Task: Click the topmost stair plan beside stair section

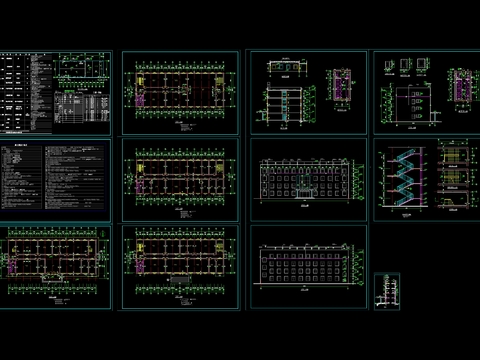Action: [x=454, y=154]
